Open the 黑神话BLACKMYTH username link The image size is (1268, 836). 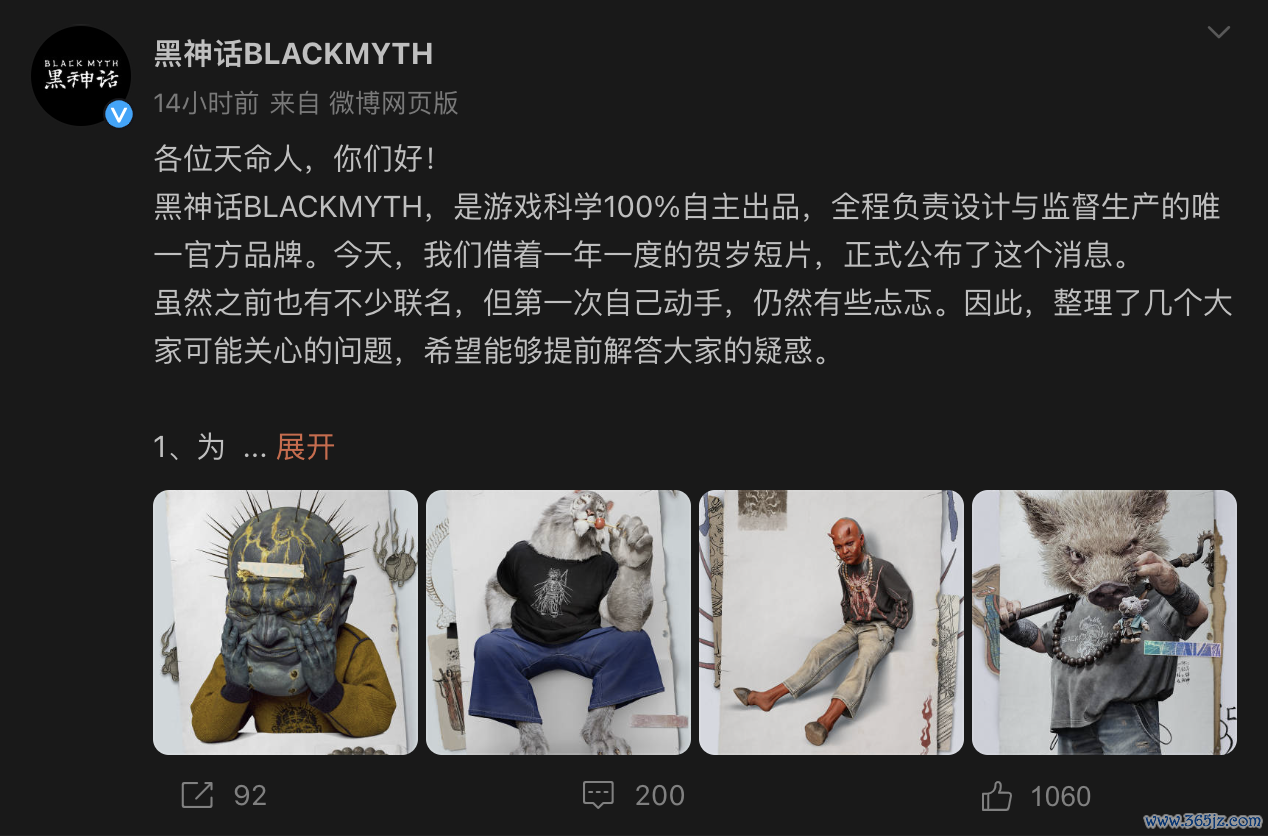tap(293, 53)
